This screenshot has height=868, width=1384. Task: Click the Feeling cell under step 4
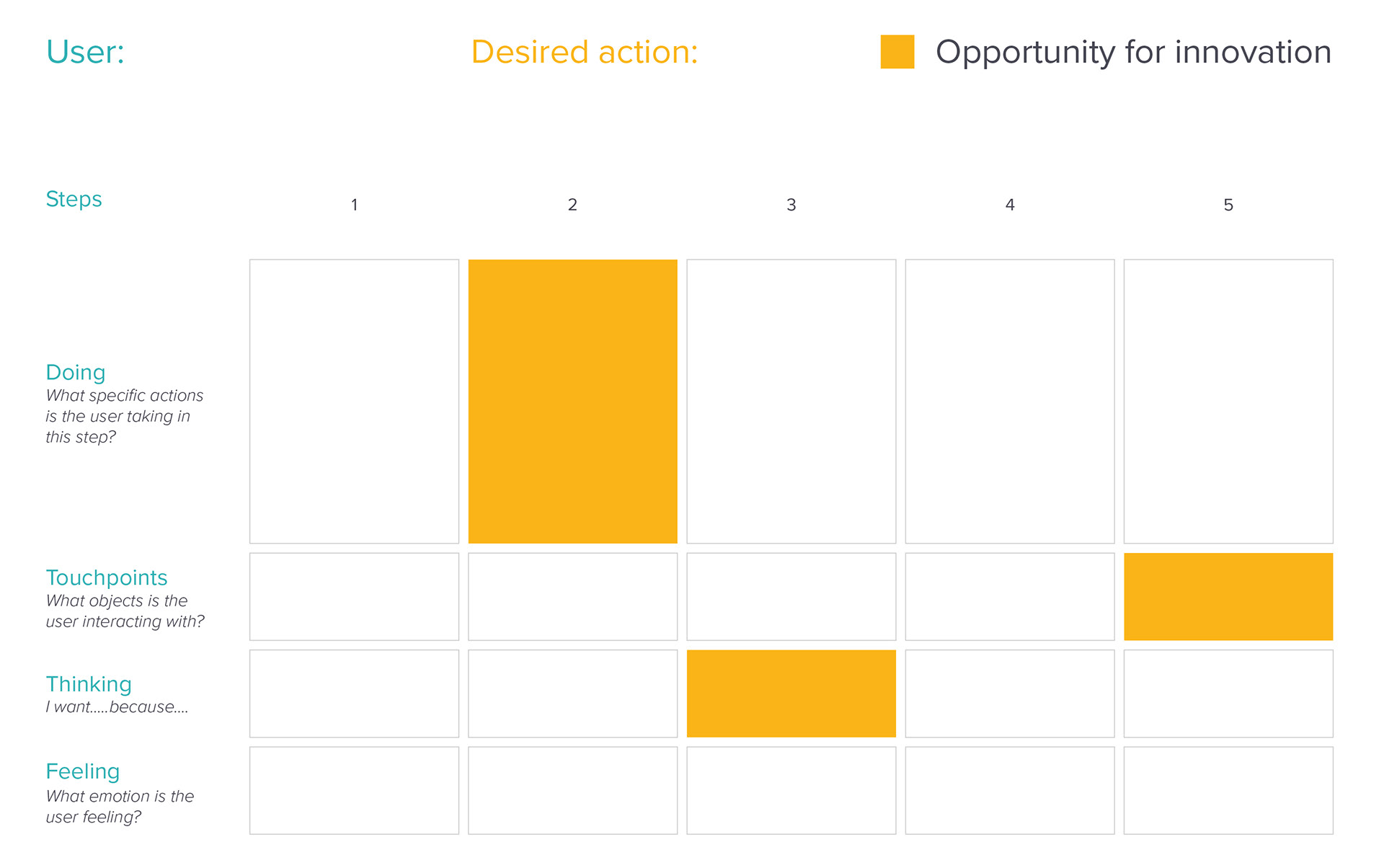tap(1010, 791)
